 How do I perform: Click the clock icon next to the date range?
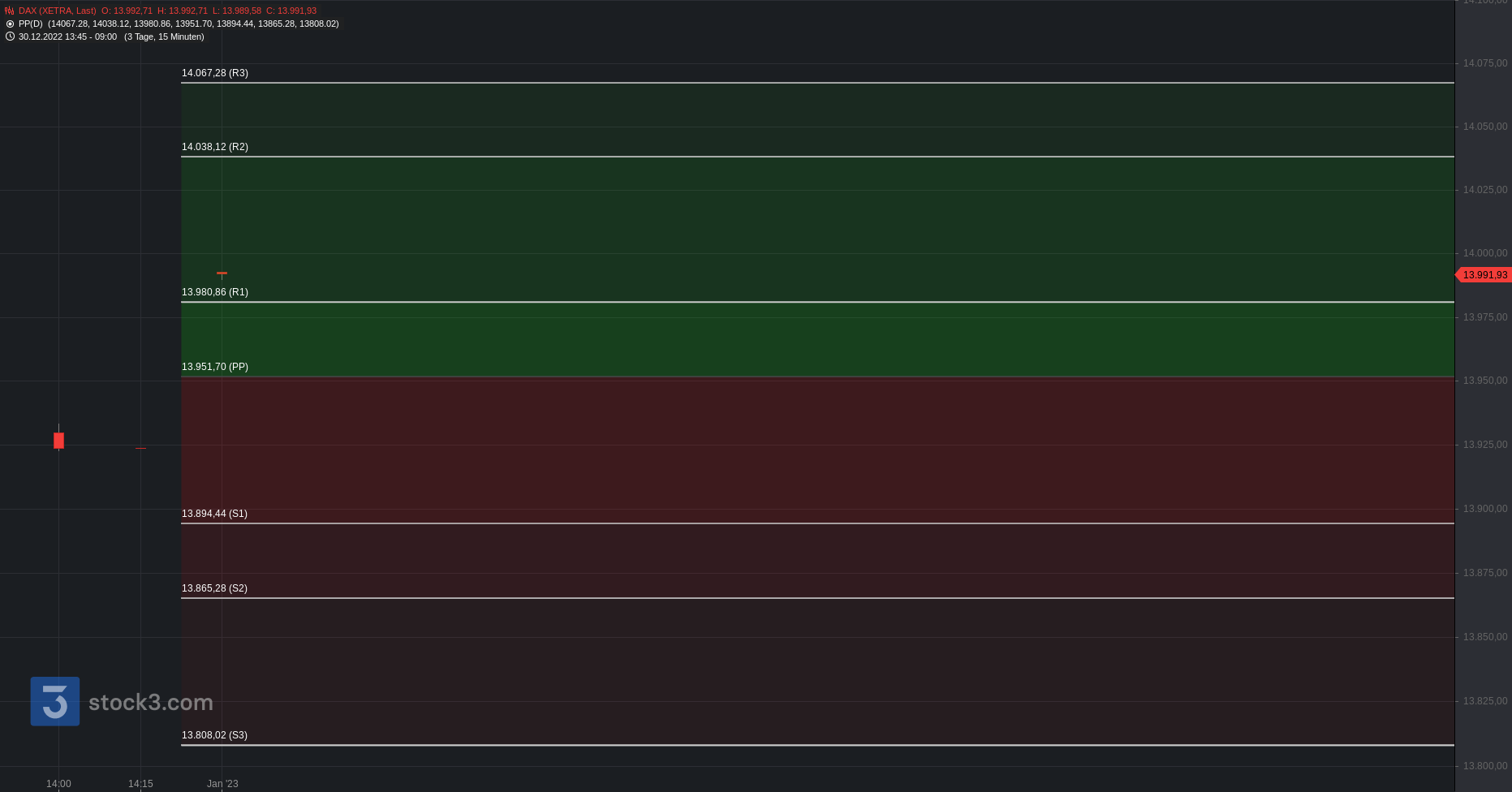pos(10,37)
